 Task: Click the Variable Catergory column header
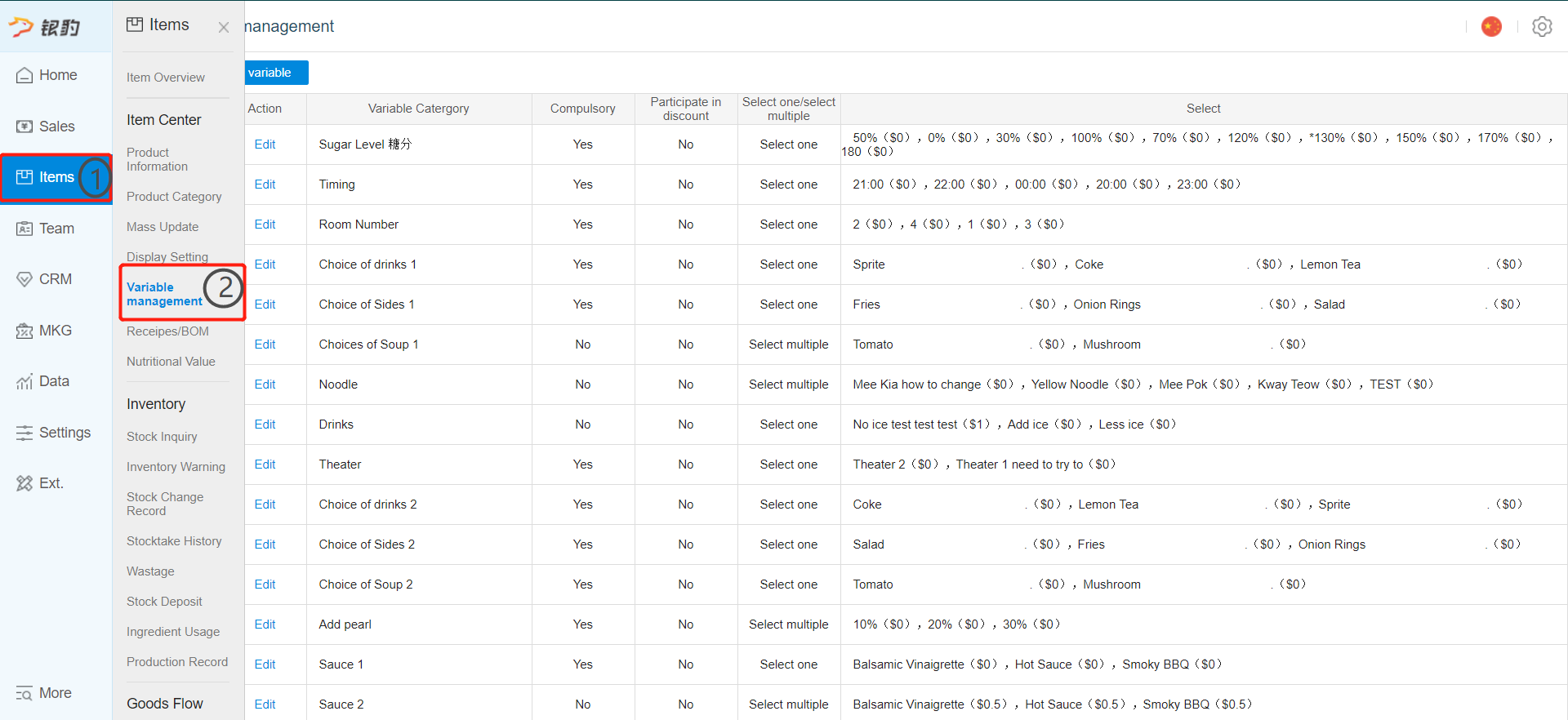(419, 109)
